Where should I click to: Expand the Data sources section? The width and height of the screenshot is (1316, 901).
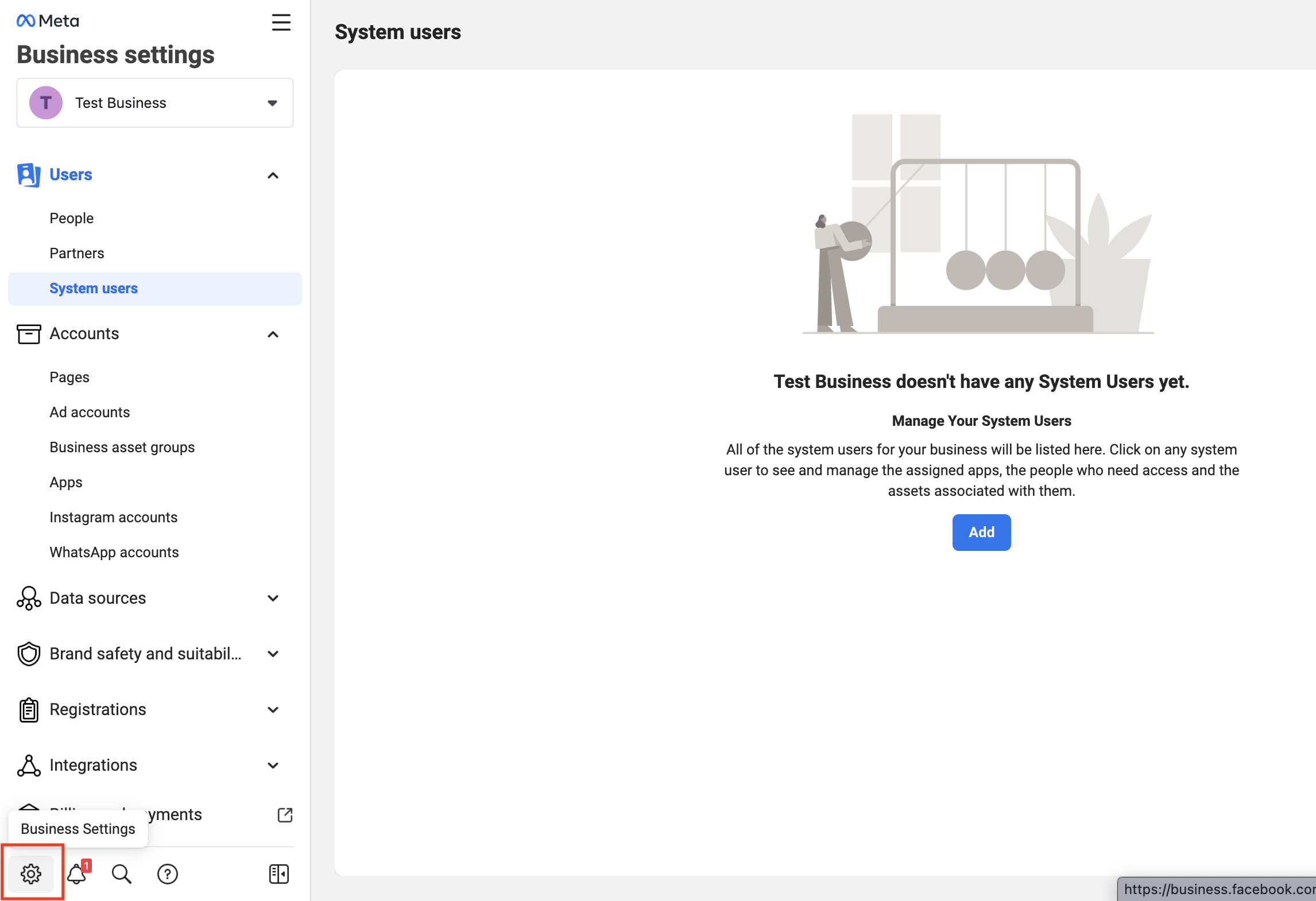coord(273,598)
